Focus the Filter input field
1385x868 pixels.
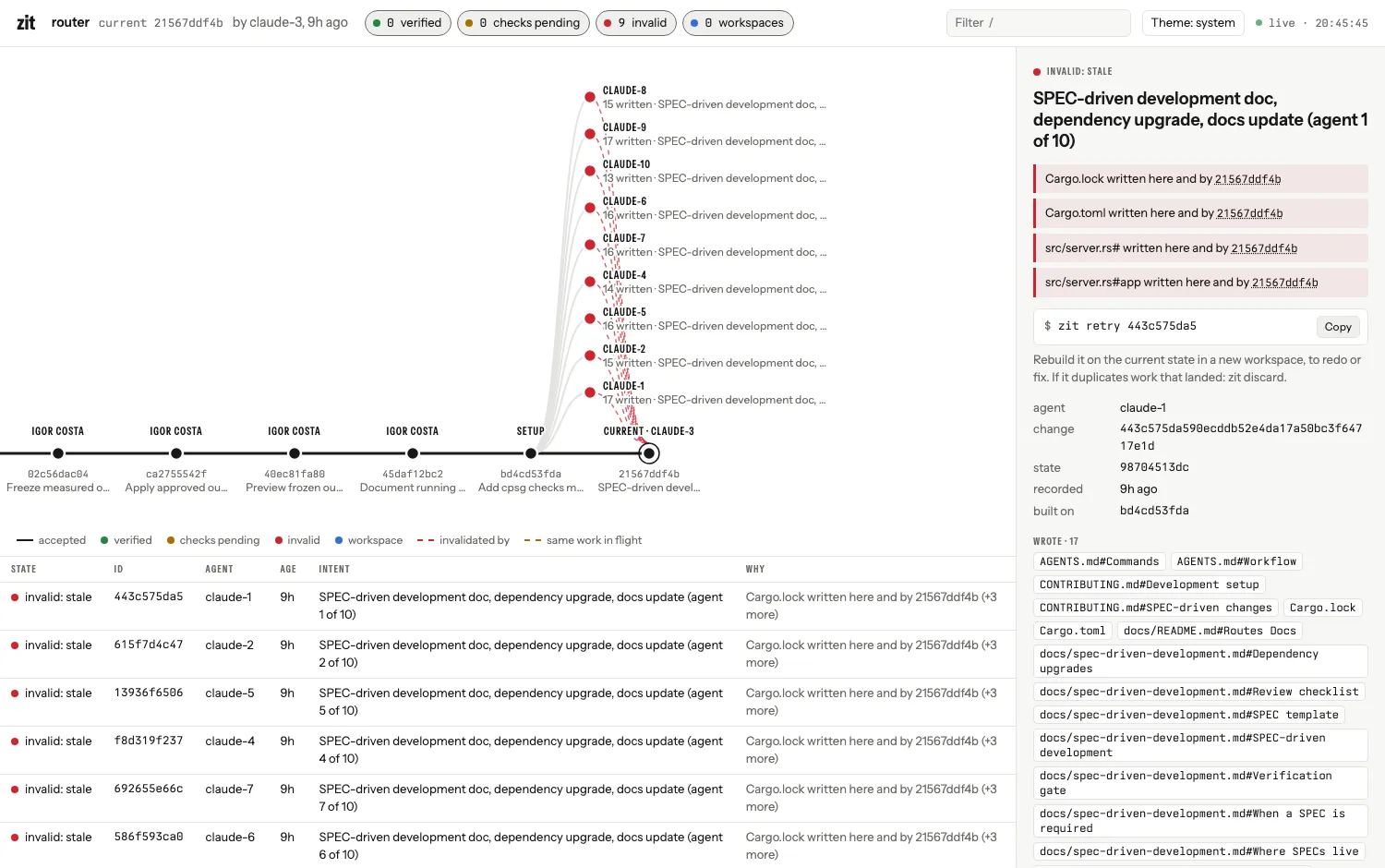tap(1039, 23)
